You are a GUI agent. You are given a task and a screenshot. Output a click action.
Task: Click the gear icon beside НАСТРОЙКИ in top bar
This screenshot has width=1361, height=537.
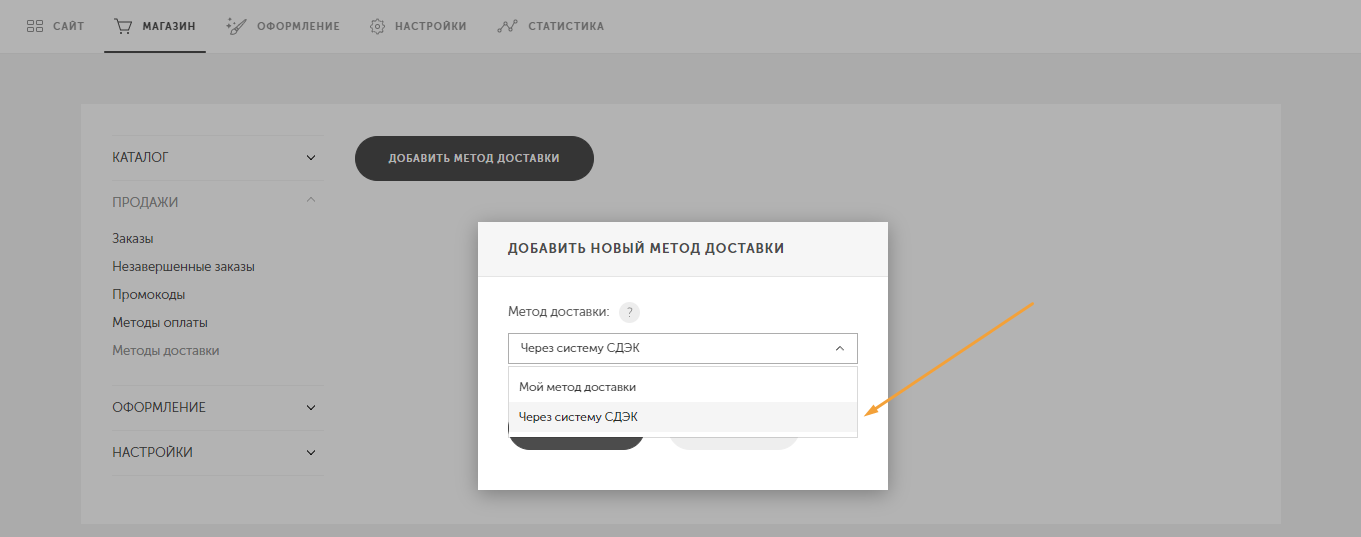click(x=377, y=26)
